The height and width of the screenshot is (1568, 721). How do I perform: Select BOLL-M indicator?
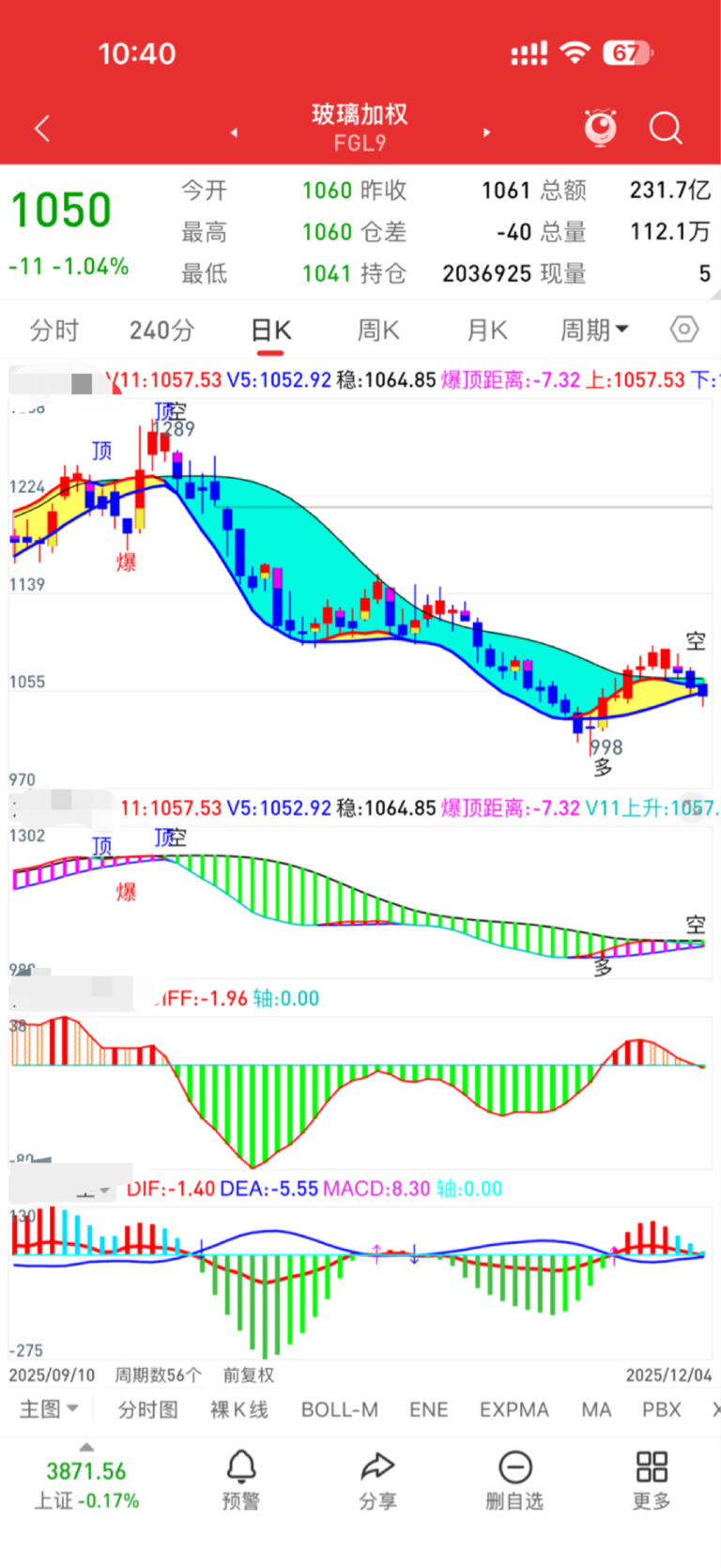coord(340,1409)
